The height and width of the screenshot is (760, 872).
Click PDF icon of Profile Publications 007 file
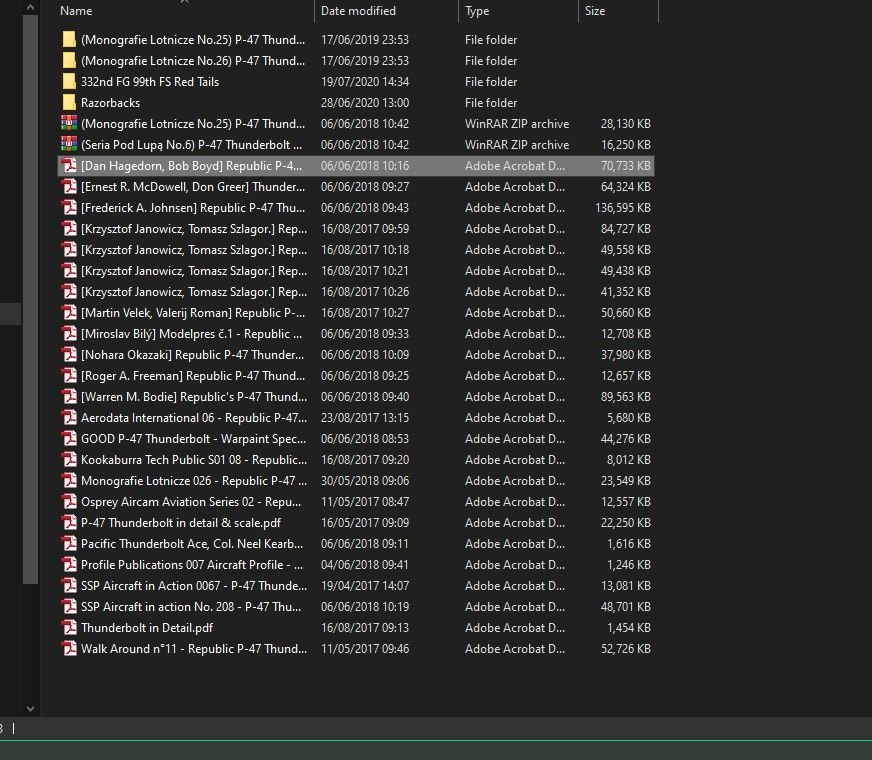69,564
